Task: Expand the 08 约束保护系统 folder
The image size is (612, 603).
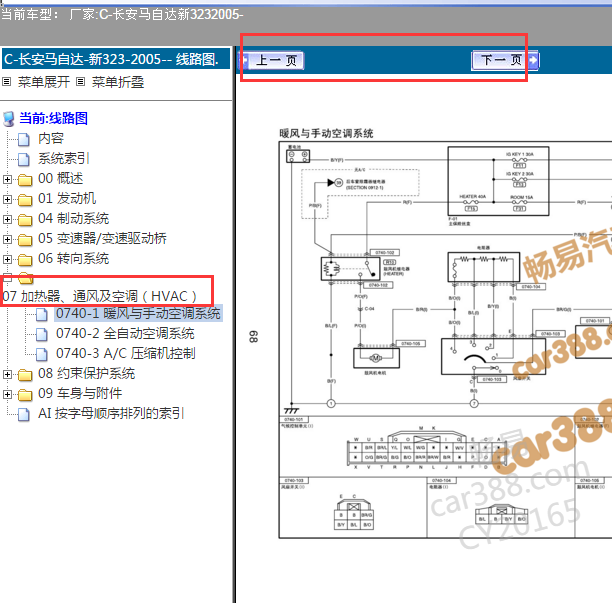Action: click(x=7, y=374)
